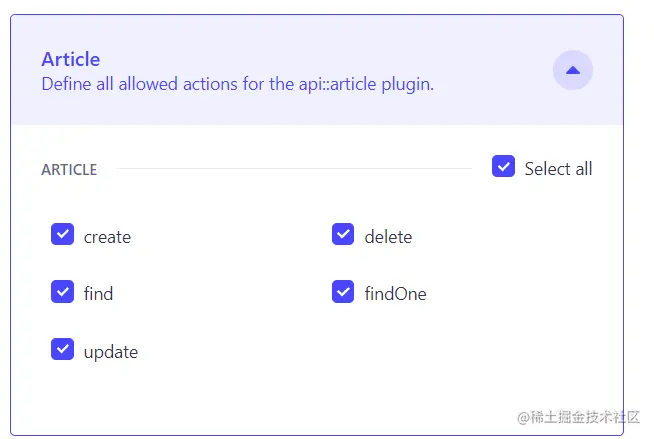The width and height of the screenshot is (654, 439).
Task: Click the "delete" action label
Action: [x=388, y=237]
